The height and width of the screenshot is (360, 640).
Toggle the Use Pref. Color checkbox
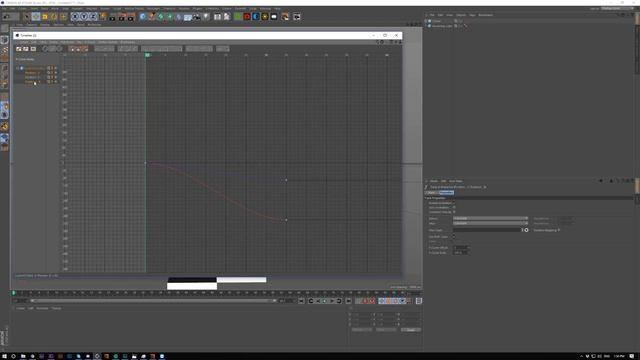[454, 237]
